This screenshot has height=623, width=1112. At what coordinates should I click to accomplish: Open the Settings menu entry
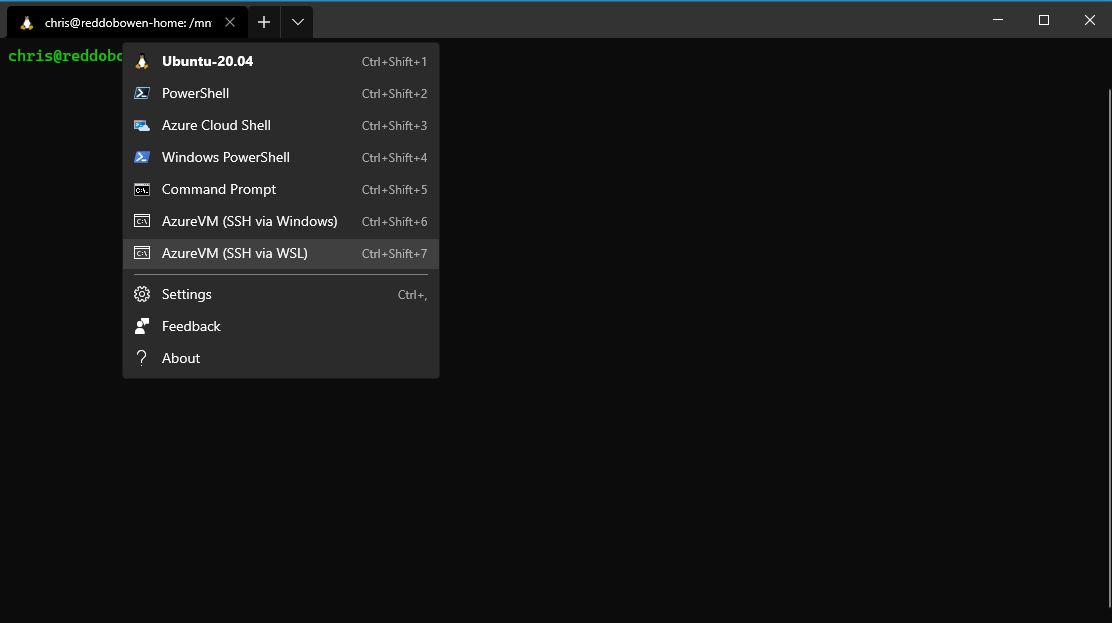tap(186, 294)
